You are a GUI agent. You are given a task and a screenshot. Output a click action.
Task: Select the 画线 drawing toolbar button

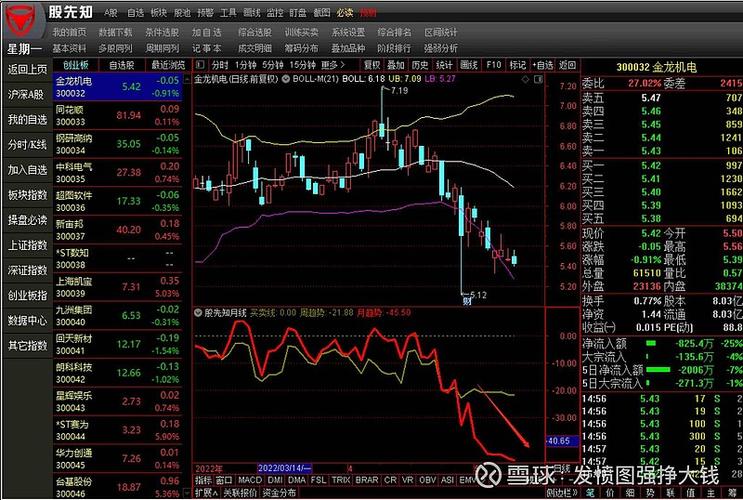[x=469, y=65]
